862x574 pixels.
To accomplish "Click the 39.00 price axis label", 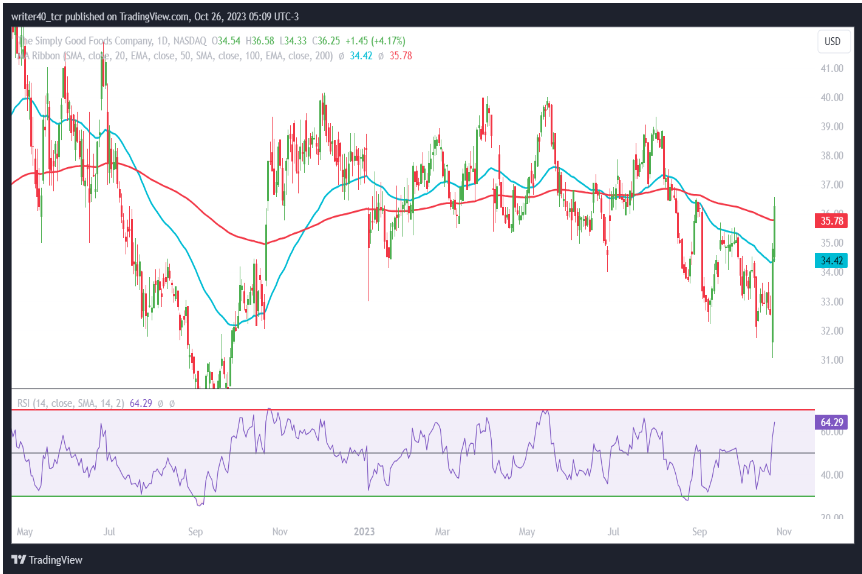I will coord(832,126).
